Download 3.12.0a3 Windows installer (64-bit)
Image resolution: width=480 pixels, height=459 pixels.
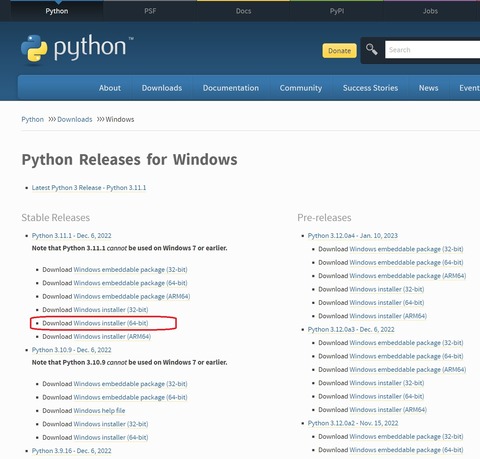point(387,396)
